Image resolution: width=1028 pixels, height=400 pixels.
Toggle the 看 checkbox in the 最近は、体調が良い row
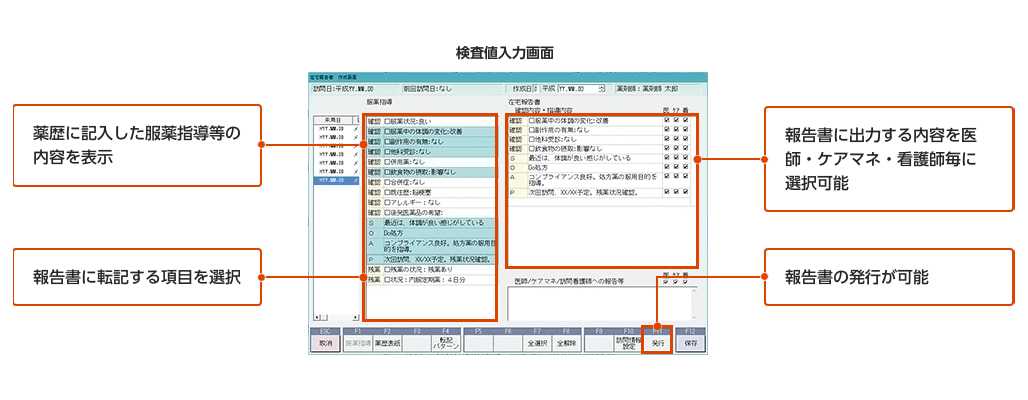(686, 158)
